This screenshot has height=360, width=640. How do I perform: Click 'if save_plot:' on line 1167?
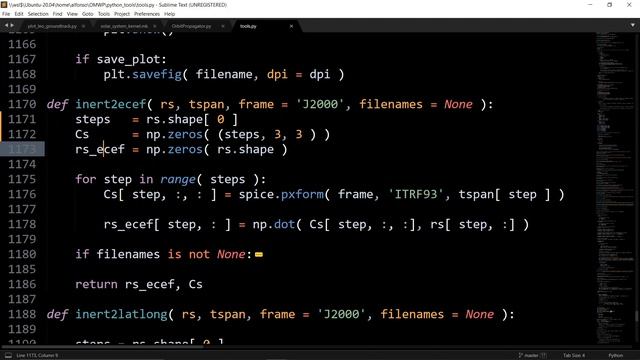121,60
